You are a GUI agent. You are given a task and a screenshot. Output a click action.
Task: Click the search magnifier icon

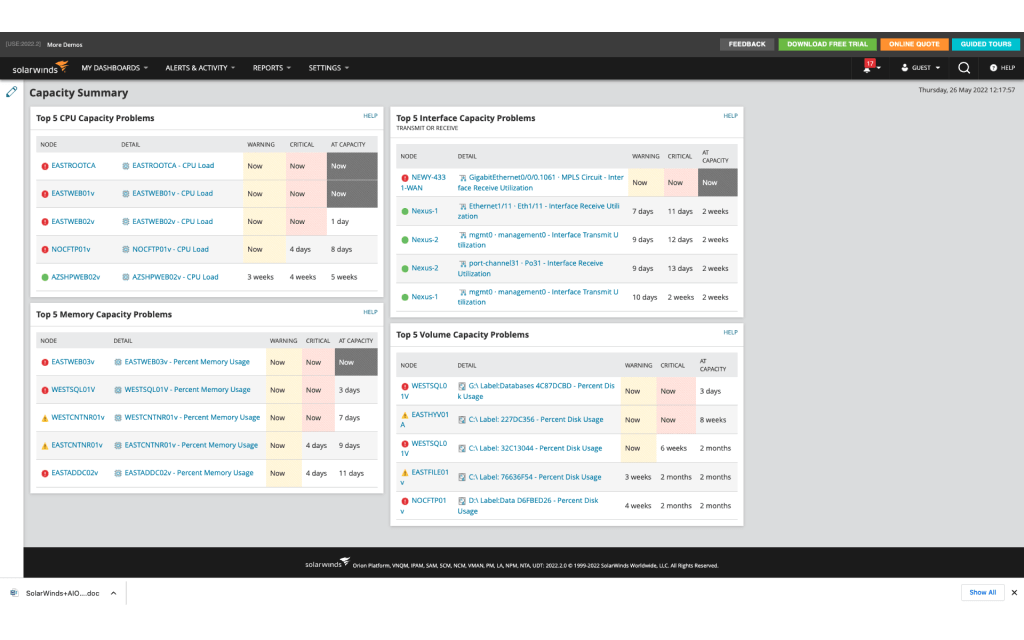click(964, 68)
